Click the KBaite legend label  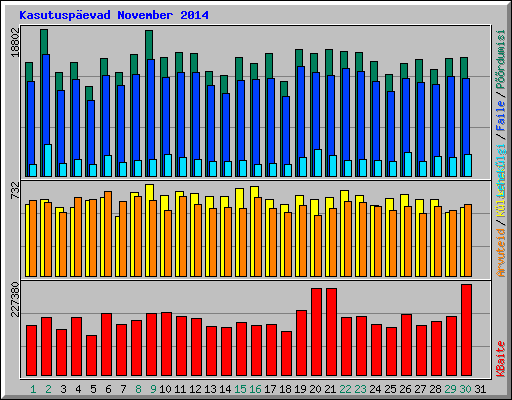pos(501,359)
